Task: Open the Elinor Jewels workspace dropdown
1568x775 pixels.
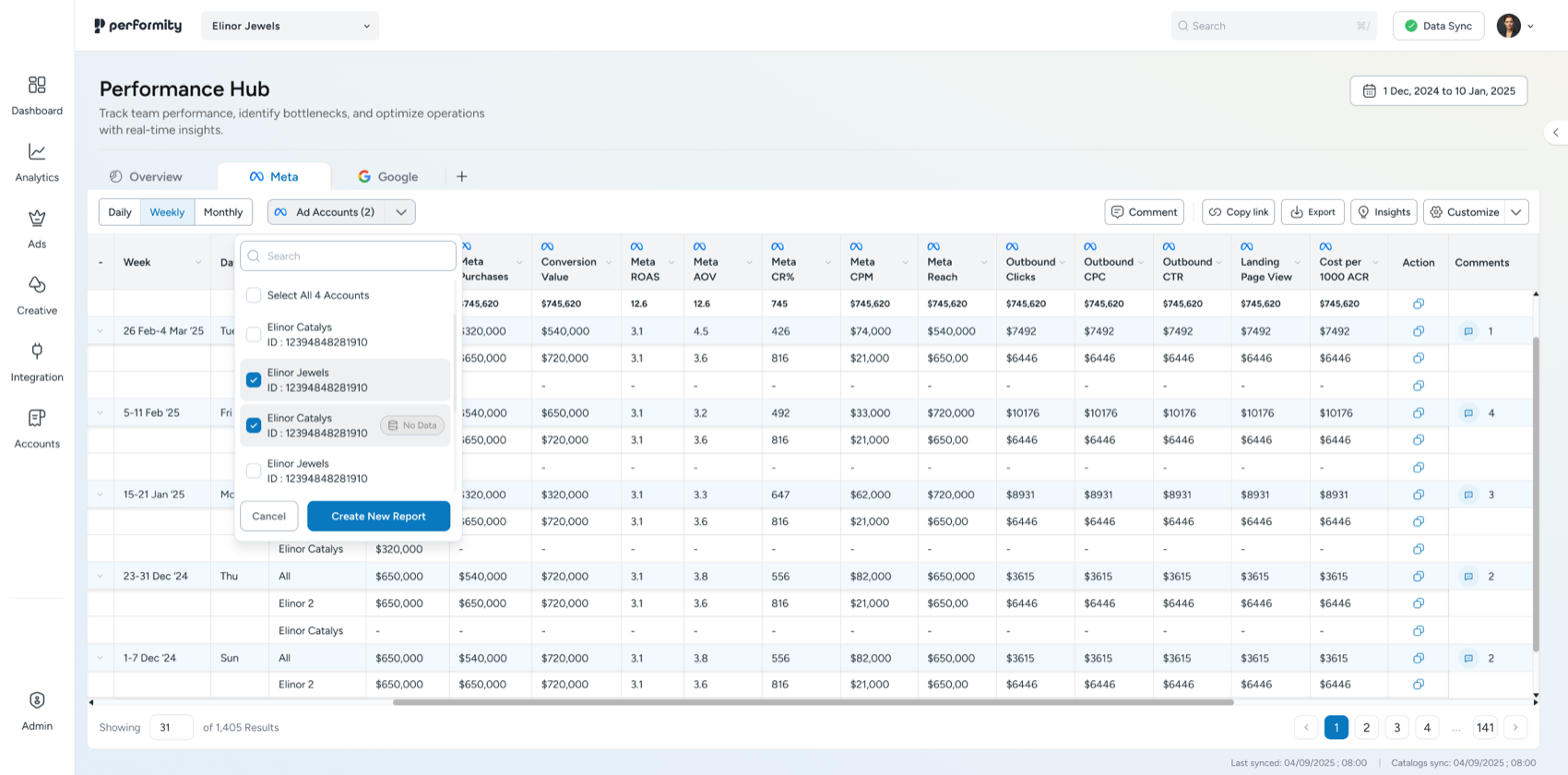Action: 290,26
